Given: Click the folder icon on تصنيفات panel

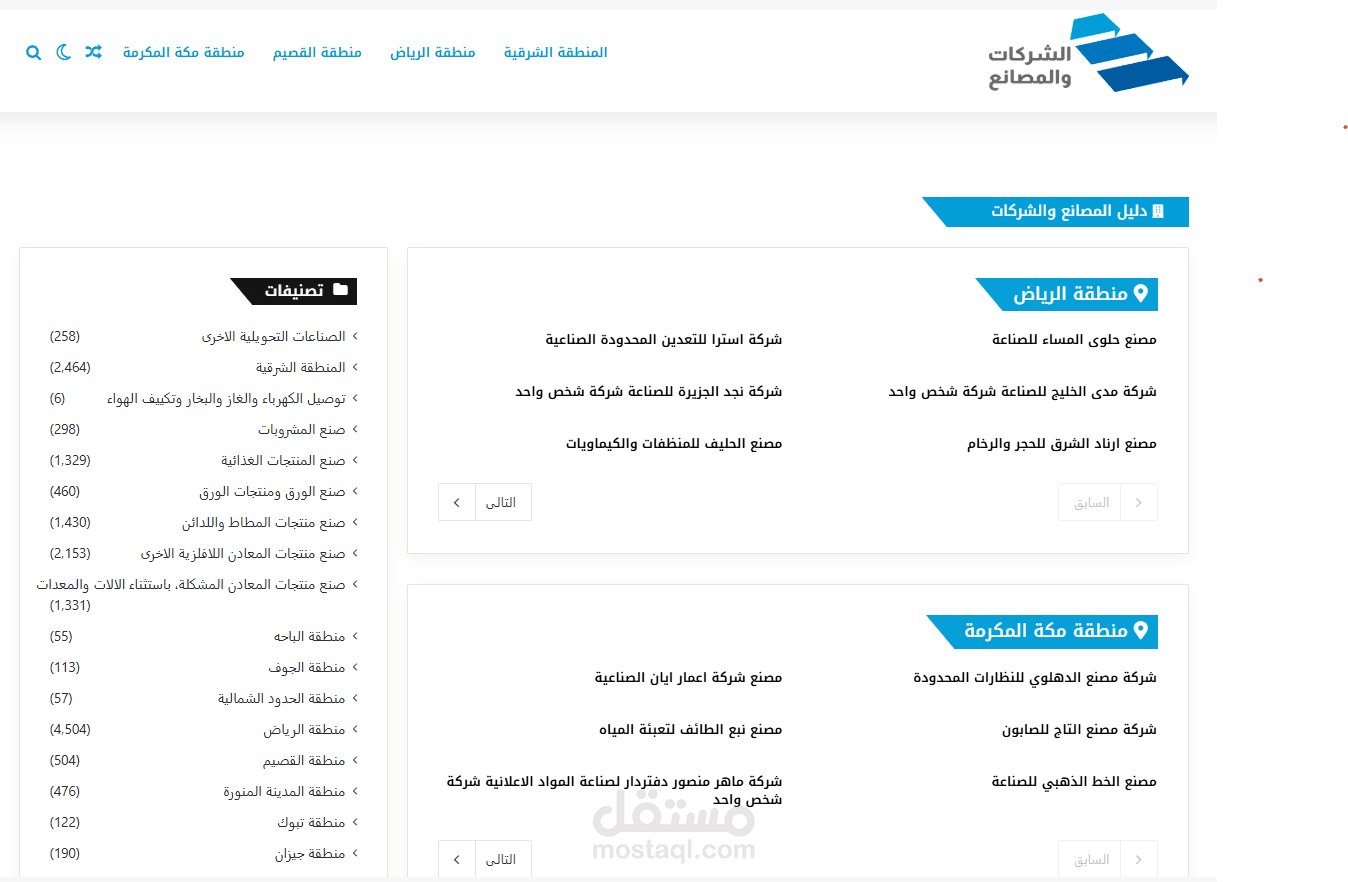Looking at the screenshot, I should click(340, 290).
